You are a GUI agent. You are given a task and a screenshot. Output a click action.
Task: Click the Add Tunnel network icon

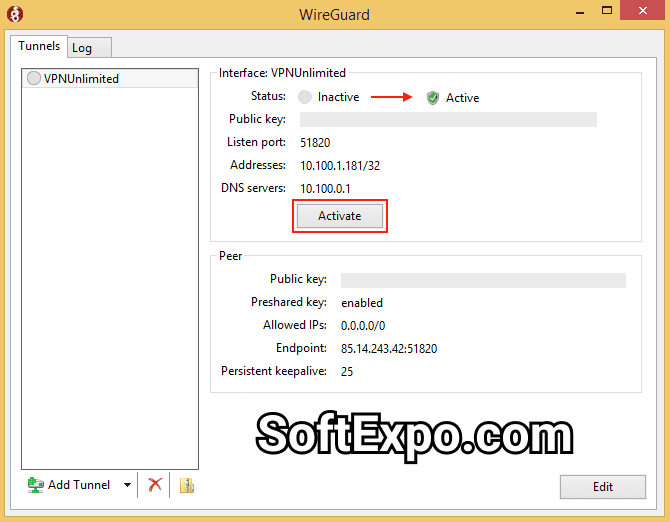tap(36, 485)
